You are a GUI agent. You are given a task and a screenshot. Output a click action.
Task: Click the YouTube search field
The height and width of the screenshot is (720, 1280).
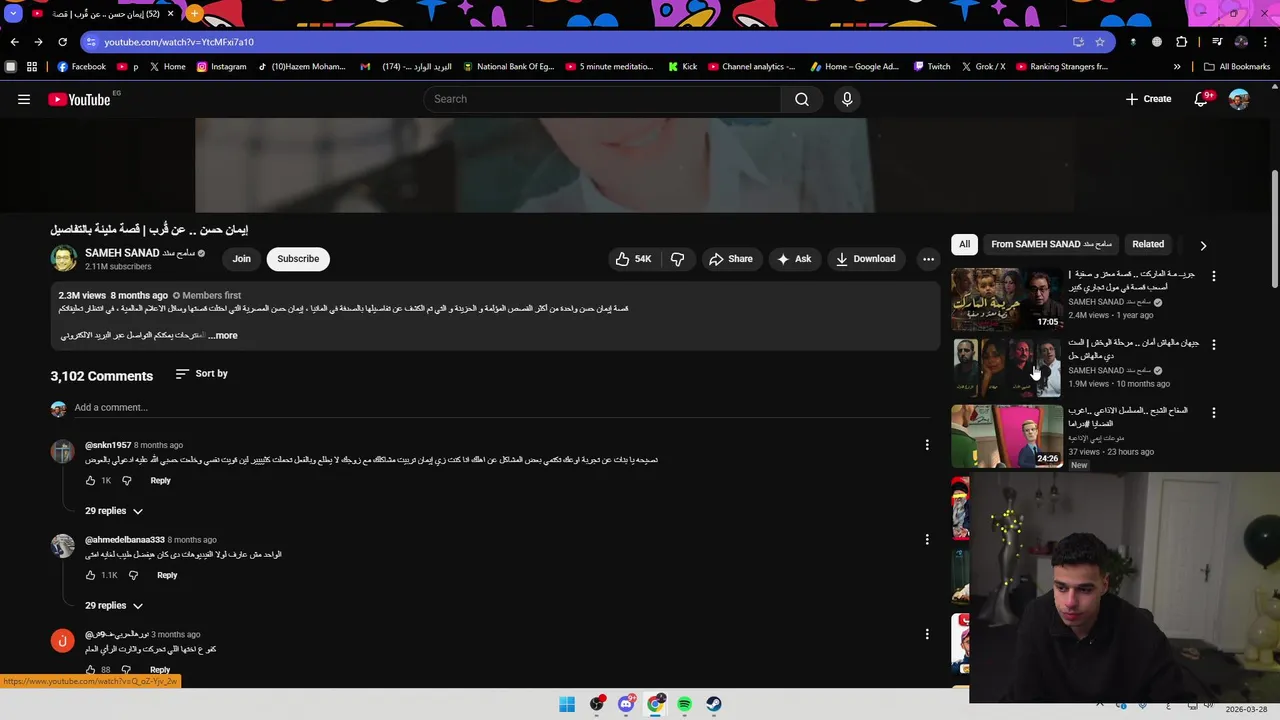pos(602,99)
